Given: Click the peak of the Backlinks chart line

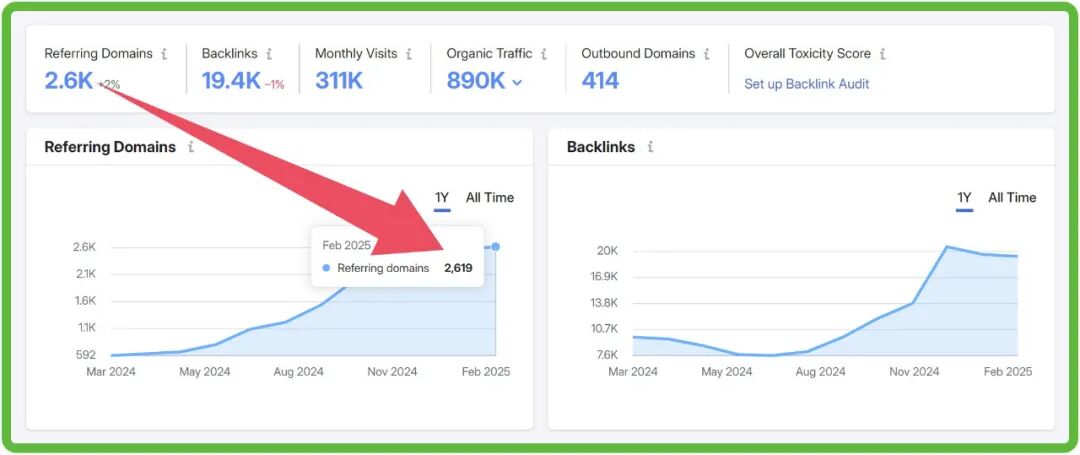Looking at the screenshot, I should point(946,246).
